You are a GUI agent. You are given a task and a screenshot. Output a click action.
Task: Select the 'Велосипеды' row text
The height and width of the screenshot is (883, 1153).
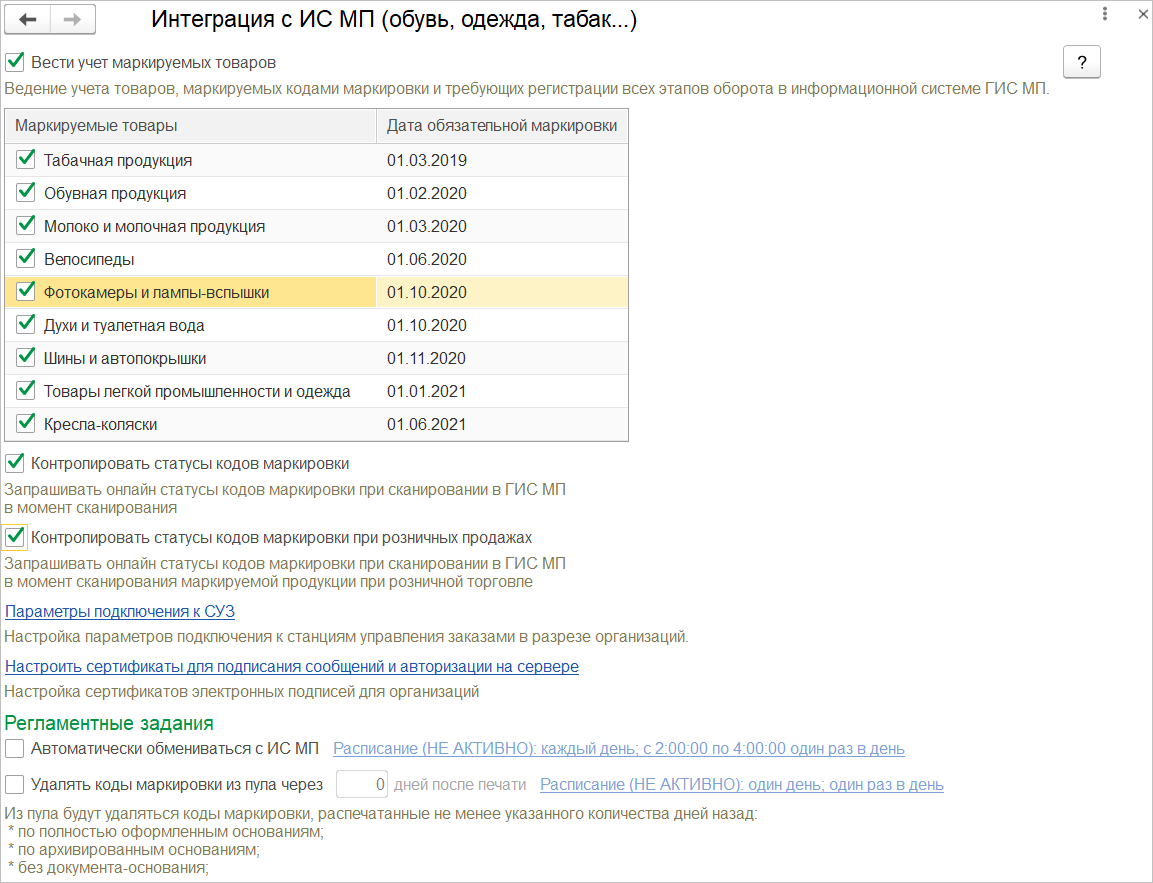[x=89, y=260]
